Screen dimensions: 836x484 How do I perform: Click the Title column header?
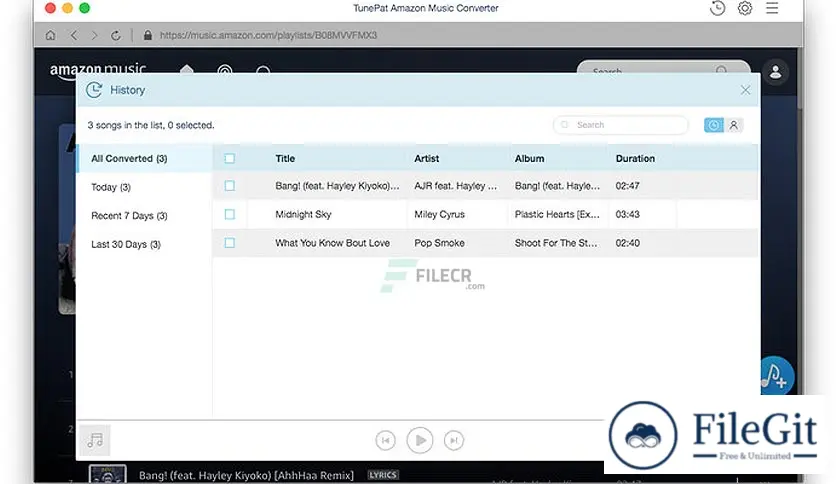tap(285, 158)
